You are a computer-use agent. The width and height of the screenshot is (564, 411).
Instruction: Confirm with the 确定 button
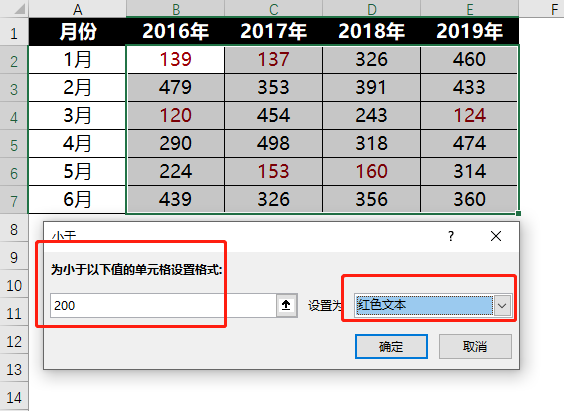pos(391,347)
